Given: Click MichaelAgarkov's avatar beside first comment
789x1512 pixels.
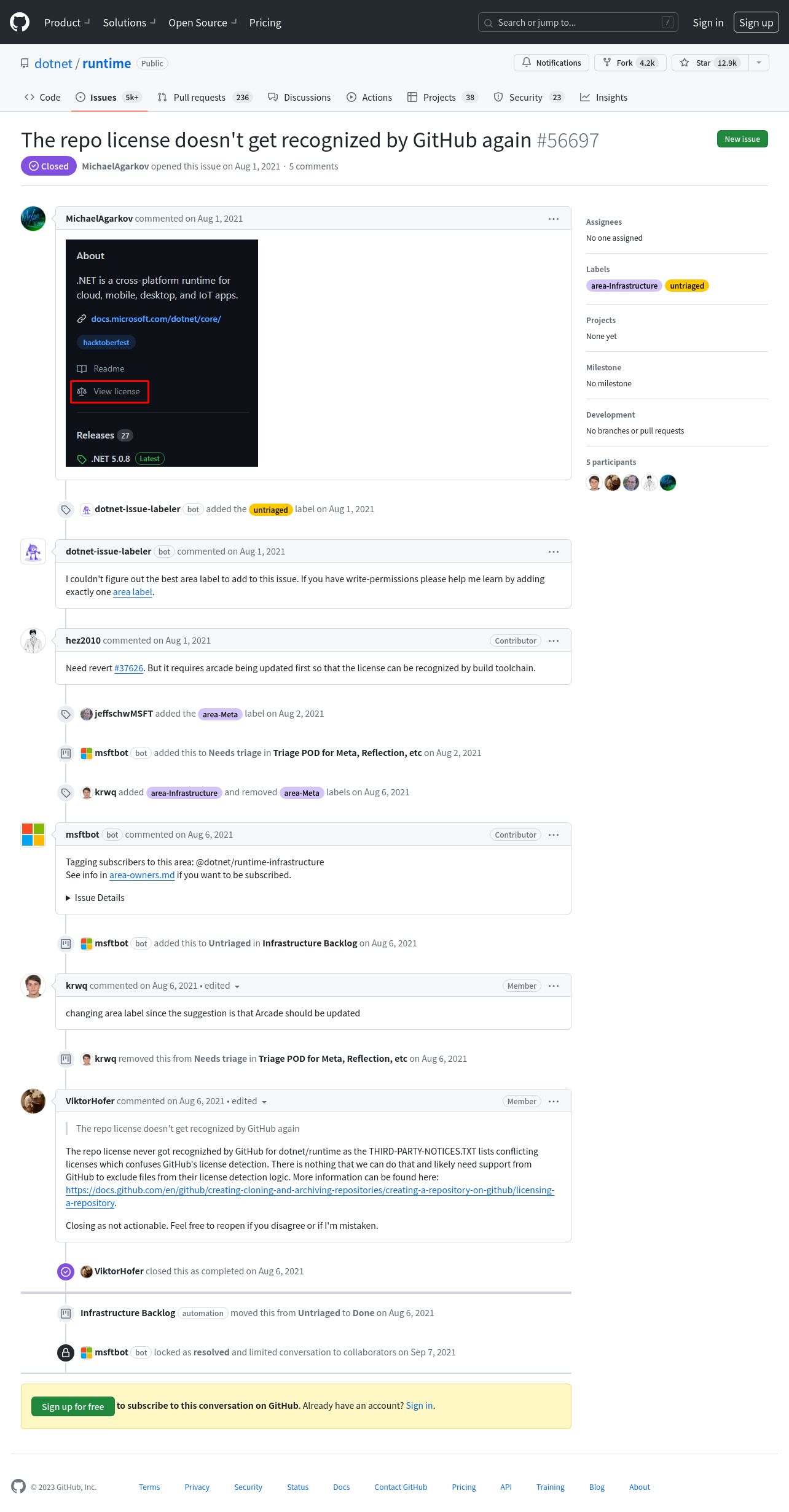Looking at the screenshot, I should tap(33, 219).
